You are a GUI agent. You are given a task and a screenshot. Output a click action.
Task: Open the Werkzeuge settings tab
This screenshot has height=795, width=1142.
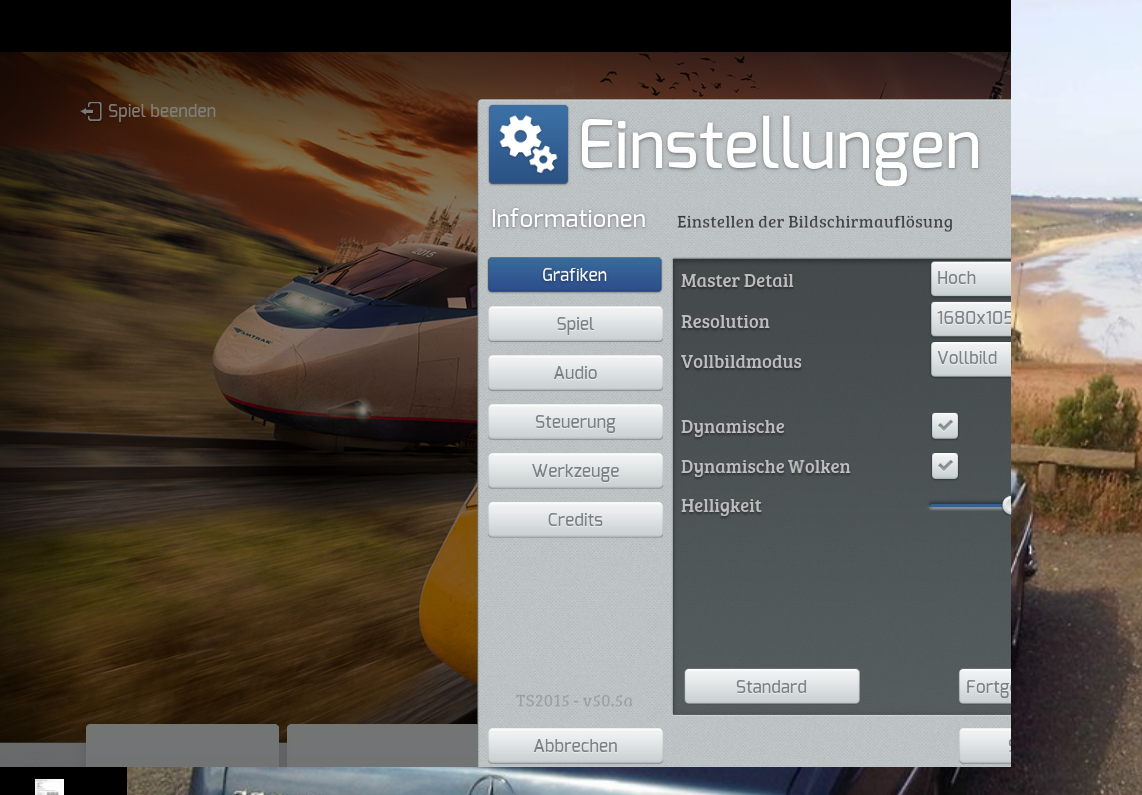(575, 470)
